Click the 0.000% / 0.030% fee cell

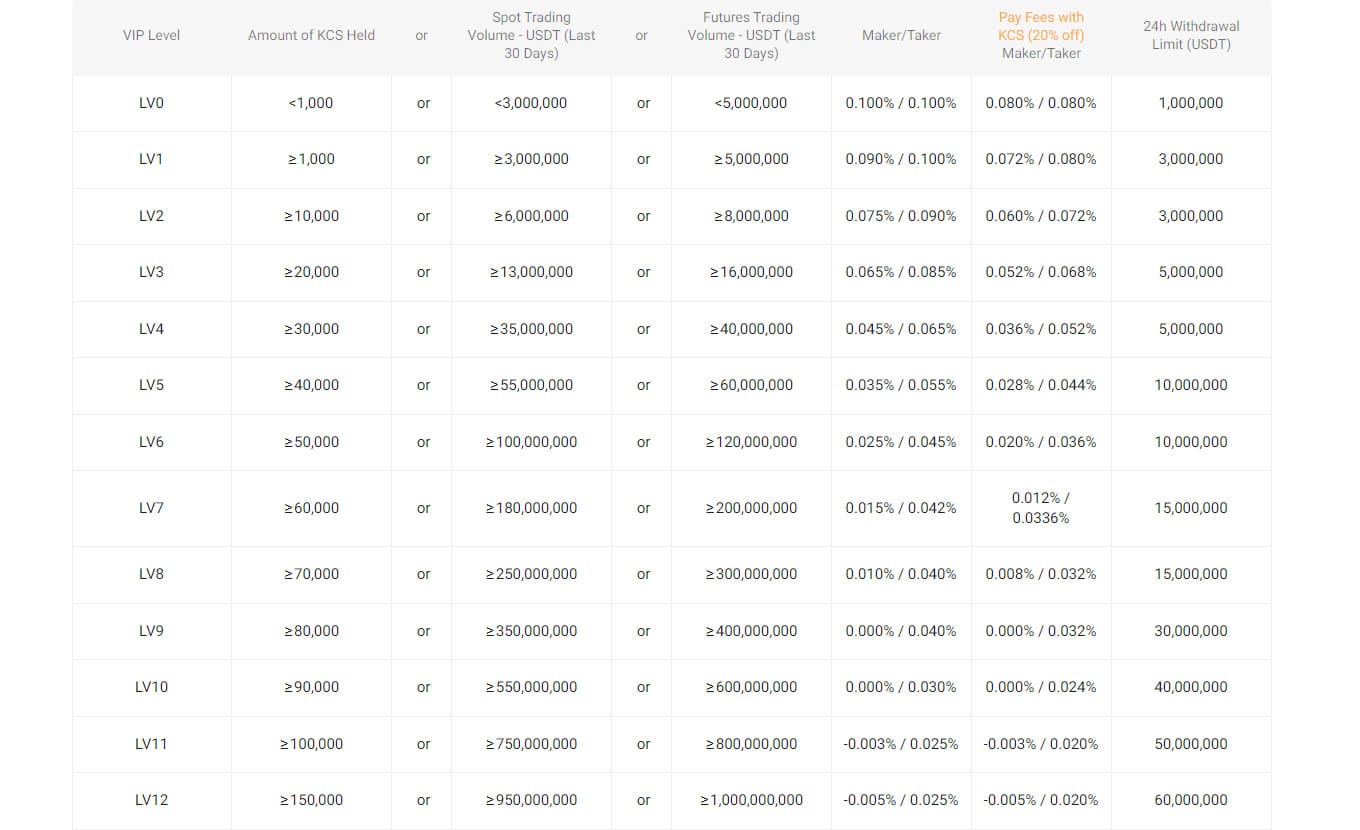(x=901, y=687)
